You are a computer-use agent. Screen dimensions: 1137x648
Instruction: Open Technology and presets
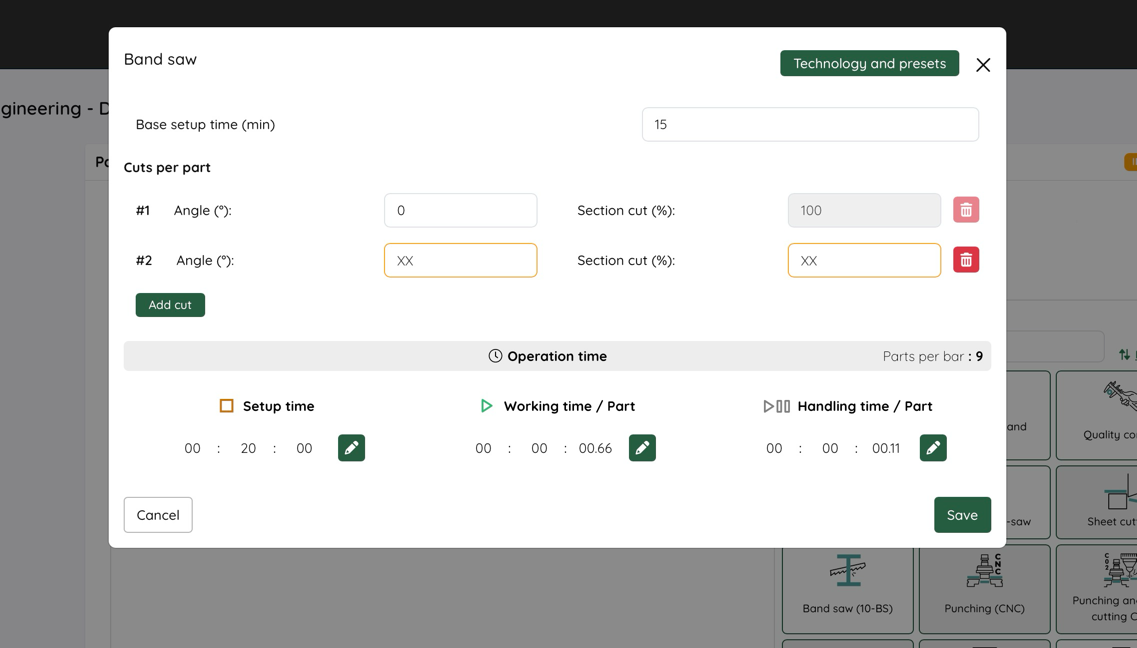869,63
